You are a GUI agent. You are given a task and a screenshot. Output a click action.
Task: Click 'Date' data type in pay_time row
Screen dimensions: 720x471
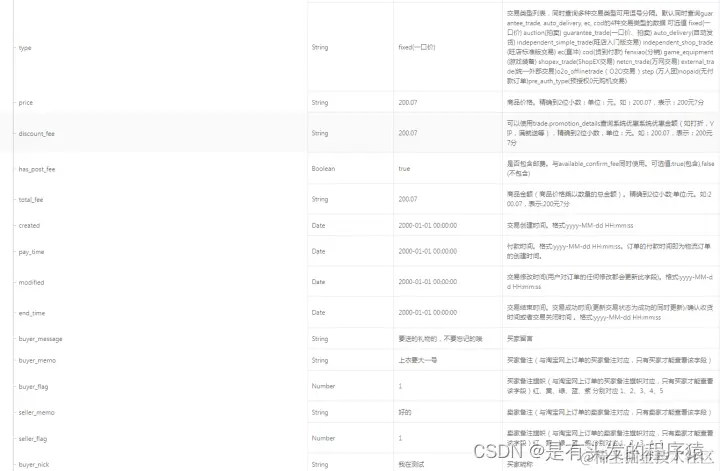click(x=318, y=252)
